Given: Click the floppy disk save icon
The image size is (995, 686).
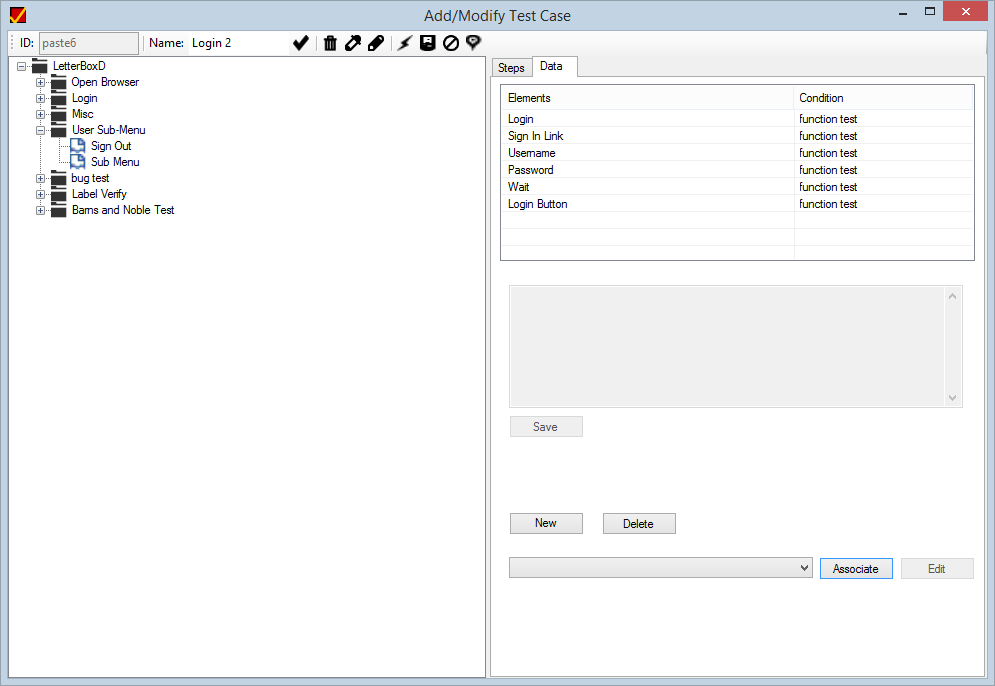Looking at the screenshot, I should 428,43.
